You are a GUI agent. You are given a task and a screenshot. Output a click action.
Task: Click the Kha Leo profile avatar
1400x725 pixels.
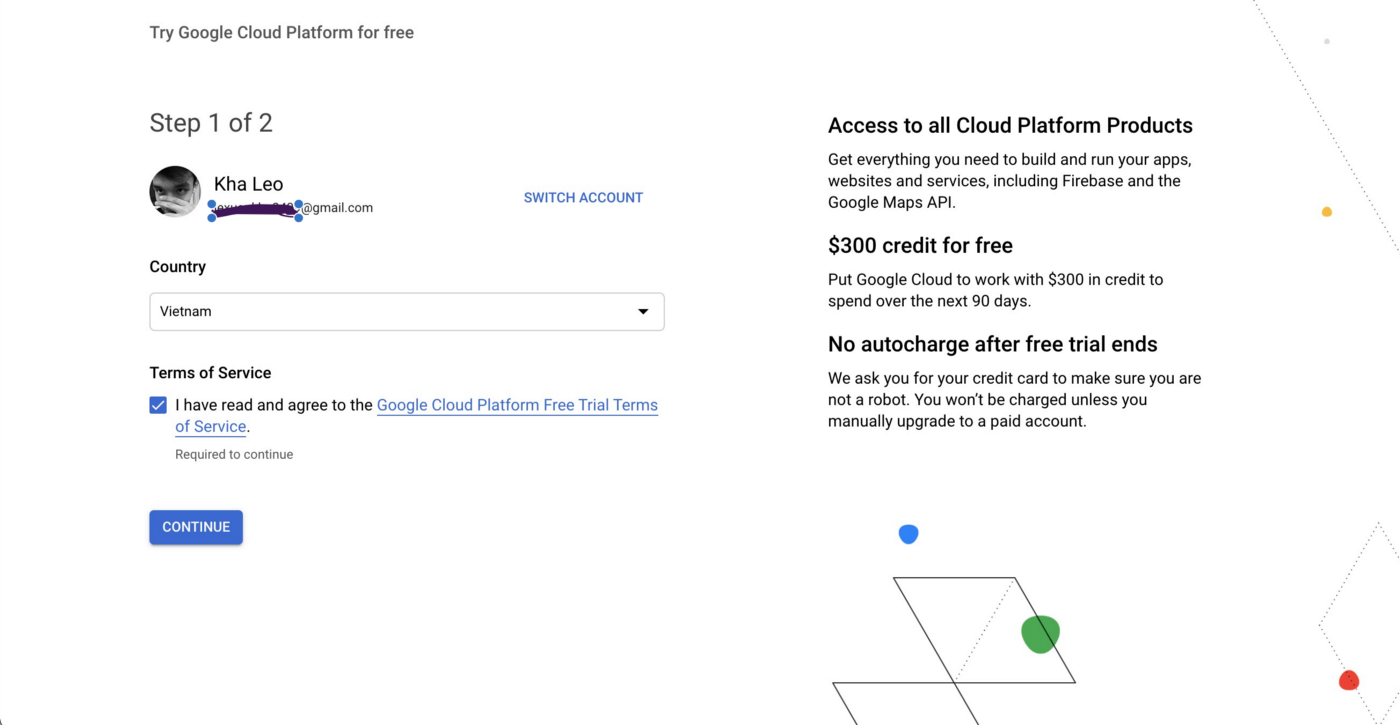[x=175, y=191]
